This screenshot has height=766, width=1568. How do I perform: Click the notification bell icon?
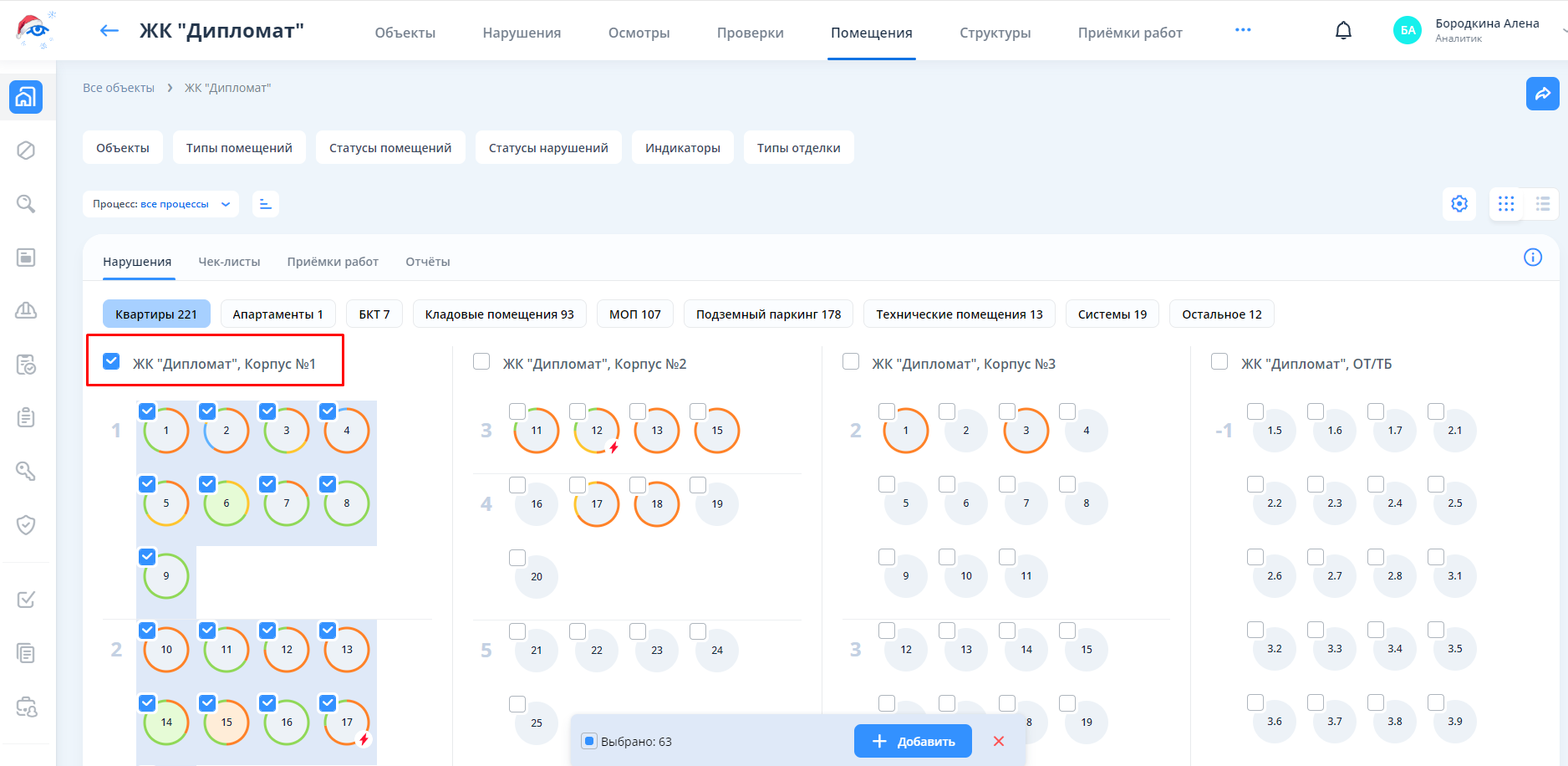(x=1343, y=31)
